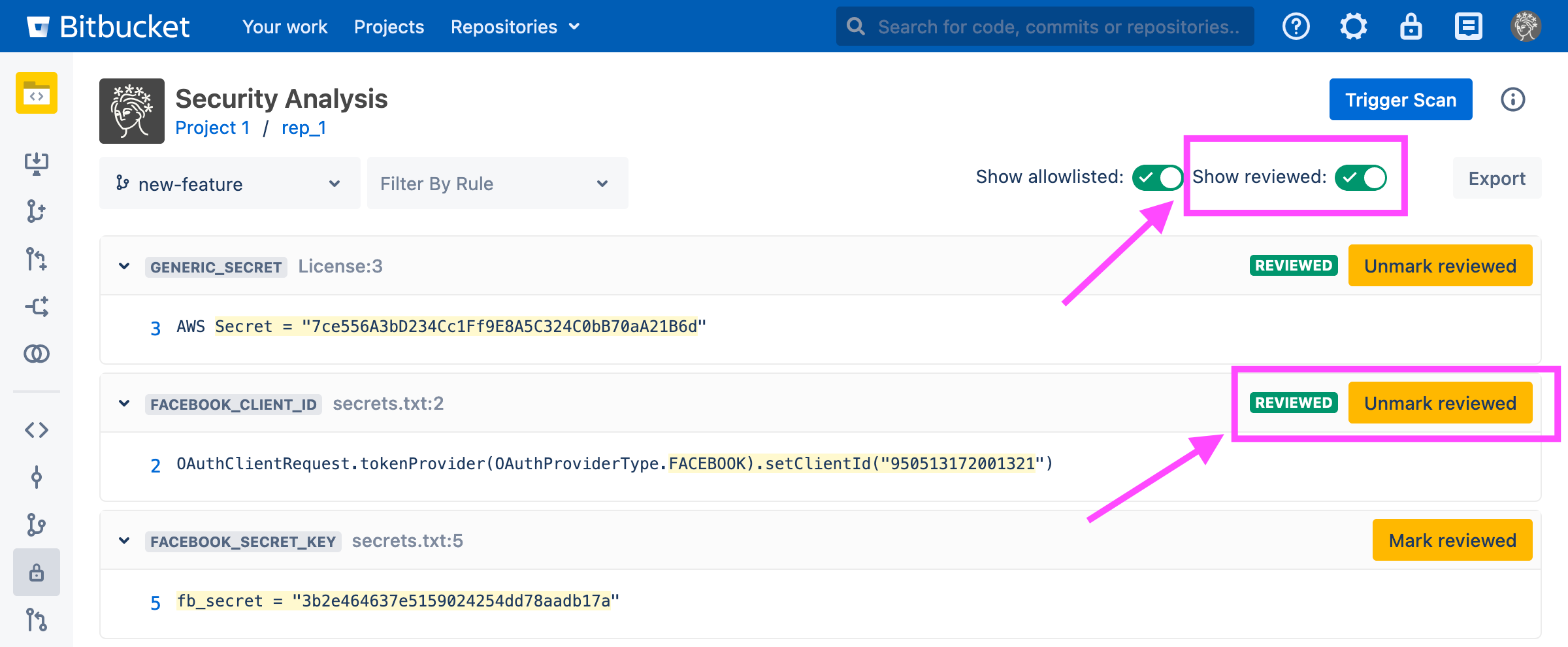1568x647 pixels.
Task: Open the Source code icon in sidebar
Action: [x=37, y=430]
